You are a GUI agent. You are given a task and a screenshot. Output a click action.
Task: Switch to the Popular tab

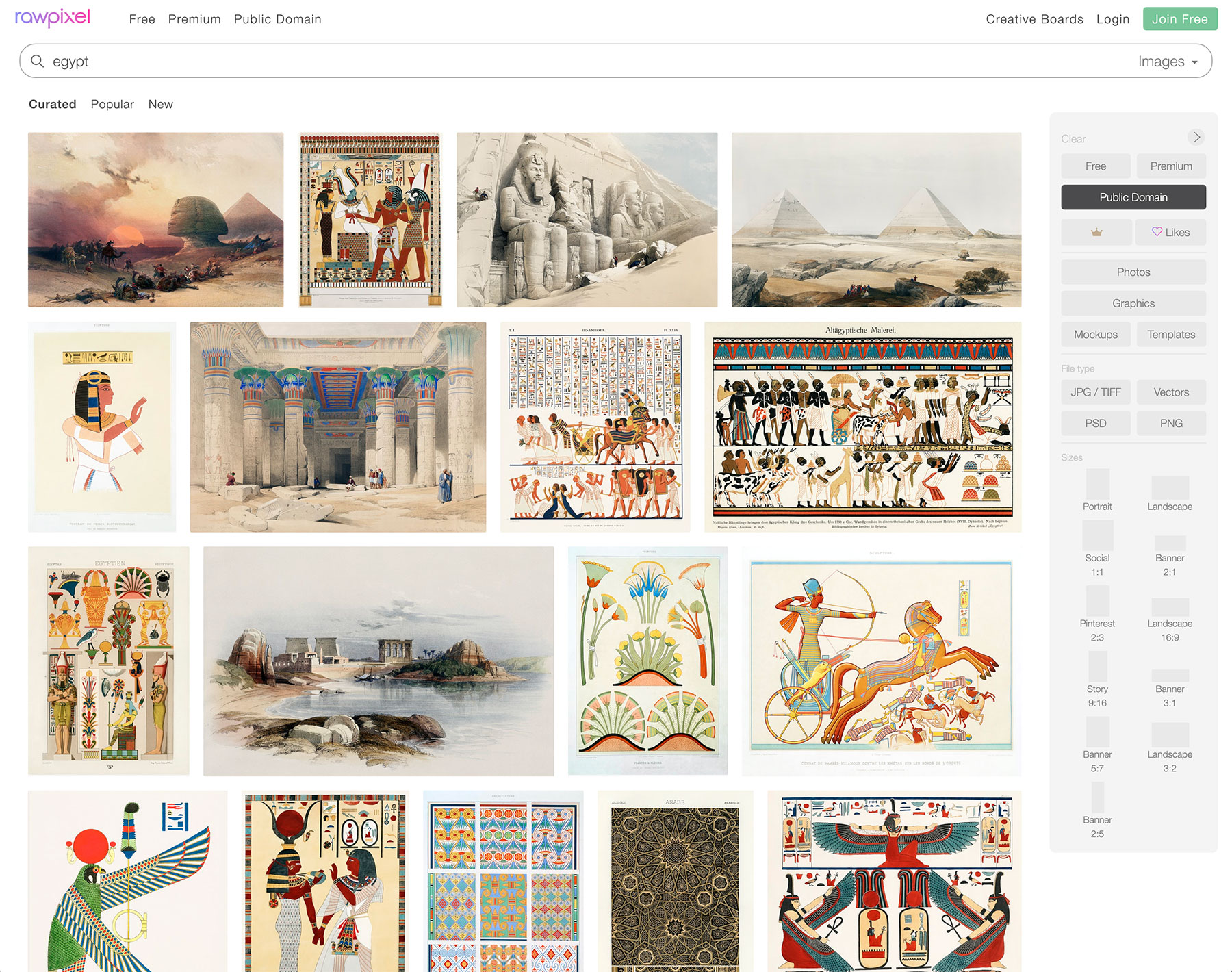112,104
